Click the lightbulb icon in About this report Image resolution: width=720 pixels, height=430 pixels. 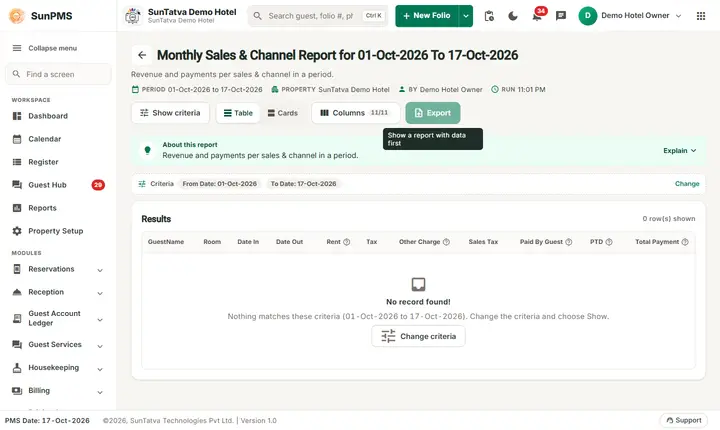click(147, 150)
